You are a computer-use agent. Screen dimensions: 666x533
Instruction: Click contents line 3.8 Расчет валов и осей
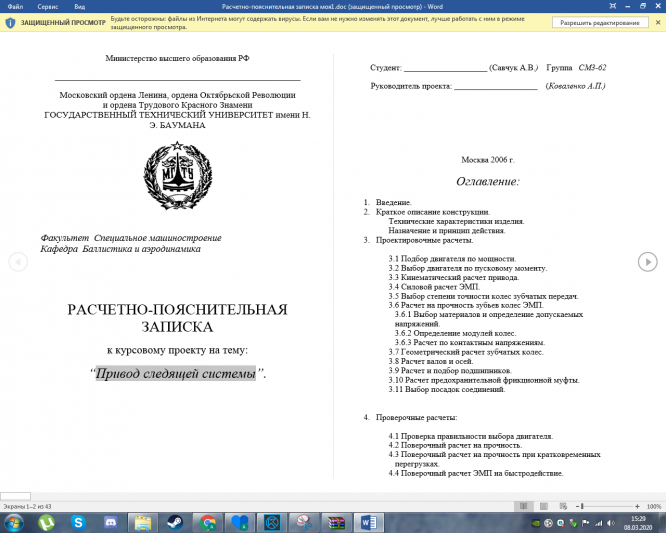430,361
